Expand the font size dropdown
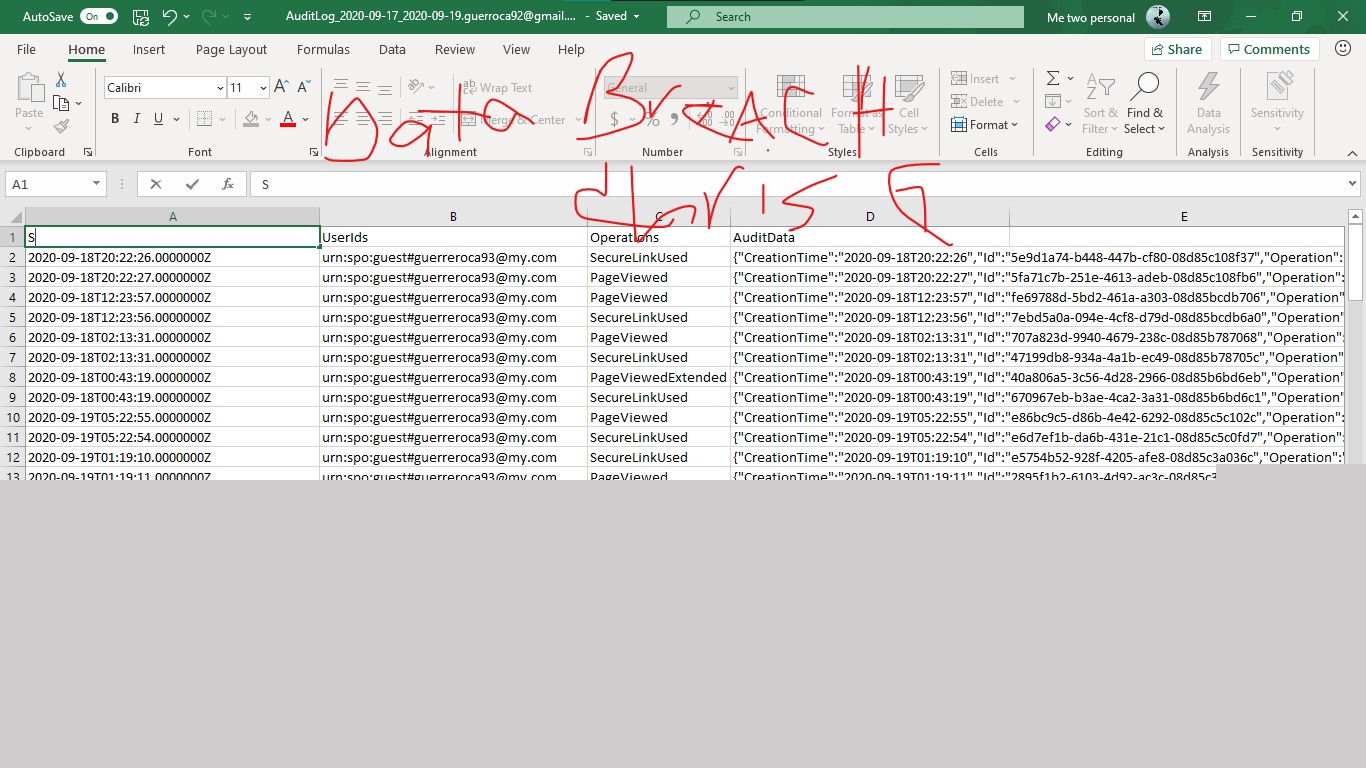 [x=262, y=88]
